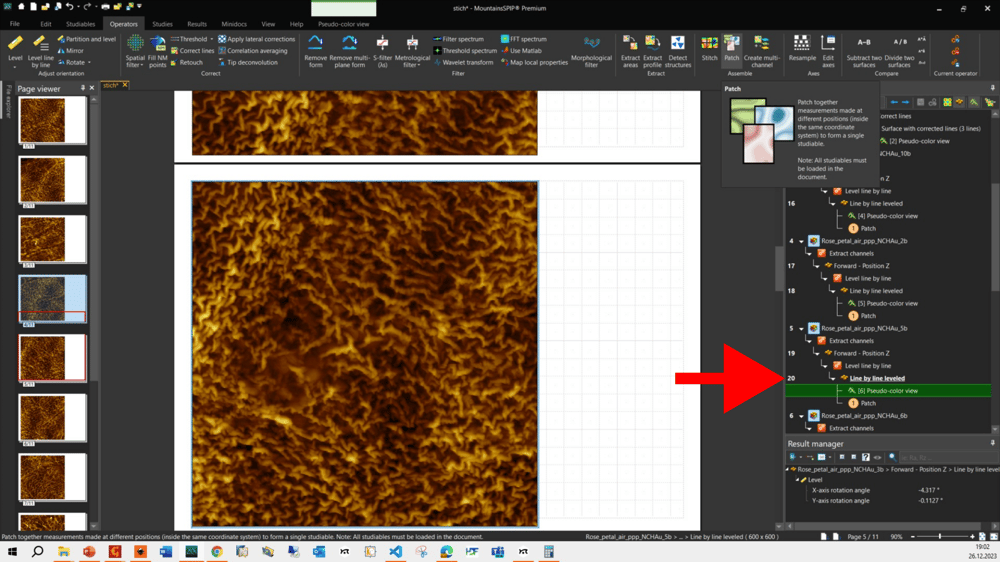1000x562 pixels.
Task: Open the File menu
Action: pyautogui.click(x=14, y=24)
